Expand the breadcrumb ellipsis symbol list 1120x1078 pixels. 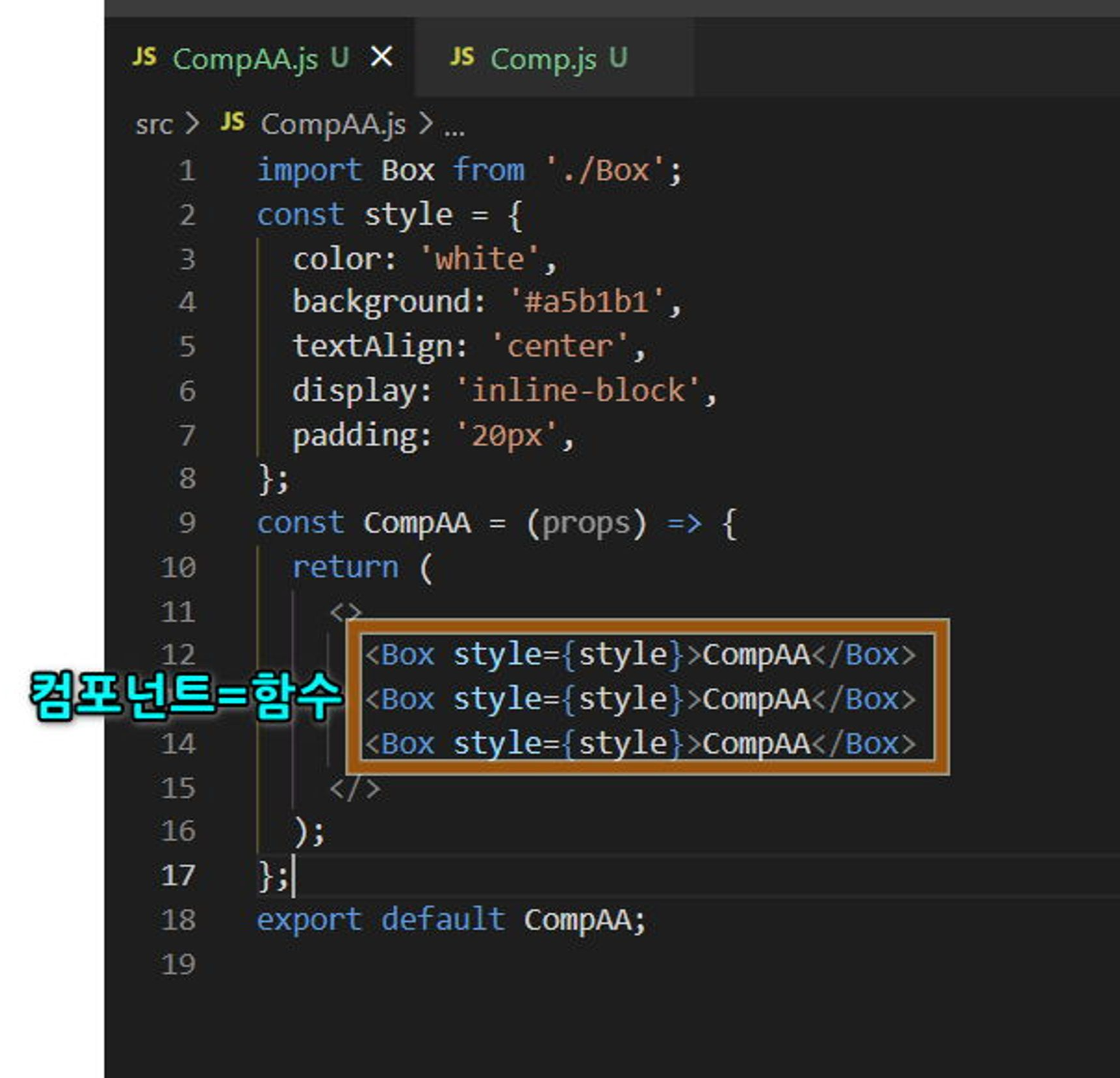(454, 126)
